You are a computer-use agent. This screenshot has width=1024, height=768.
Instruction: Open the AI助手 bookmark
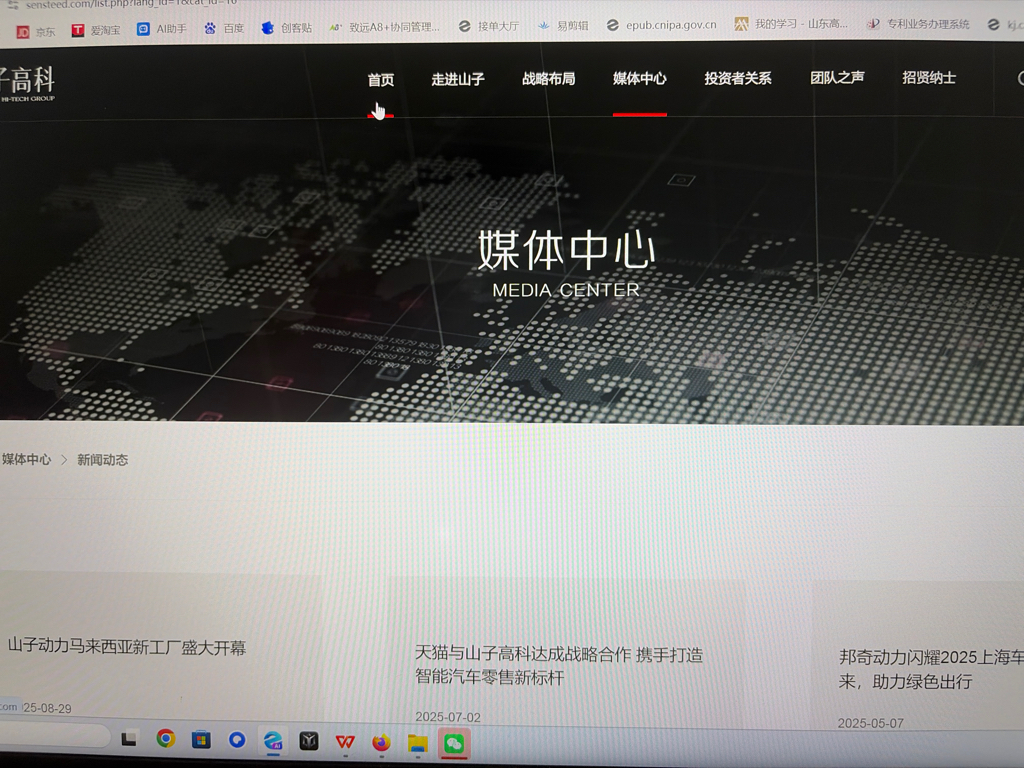pyautogui.click(x=162, y=29)
